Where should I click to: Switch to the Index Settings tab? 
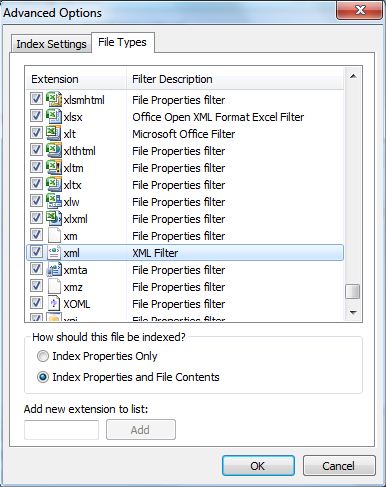point(51,44)
